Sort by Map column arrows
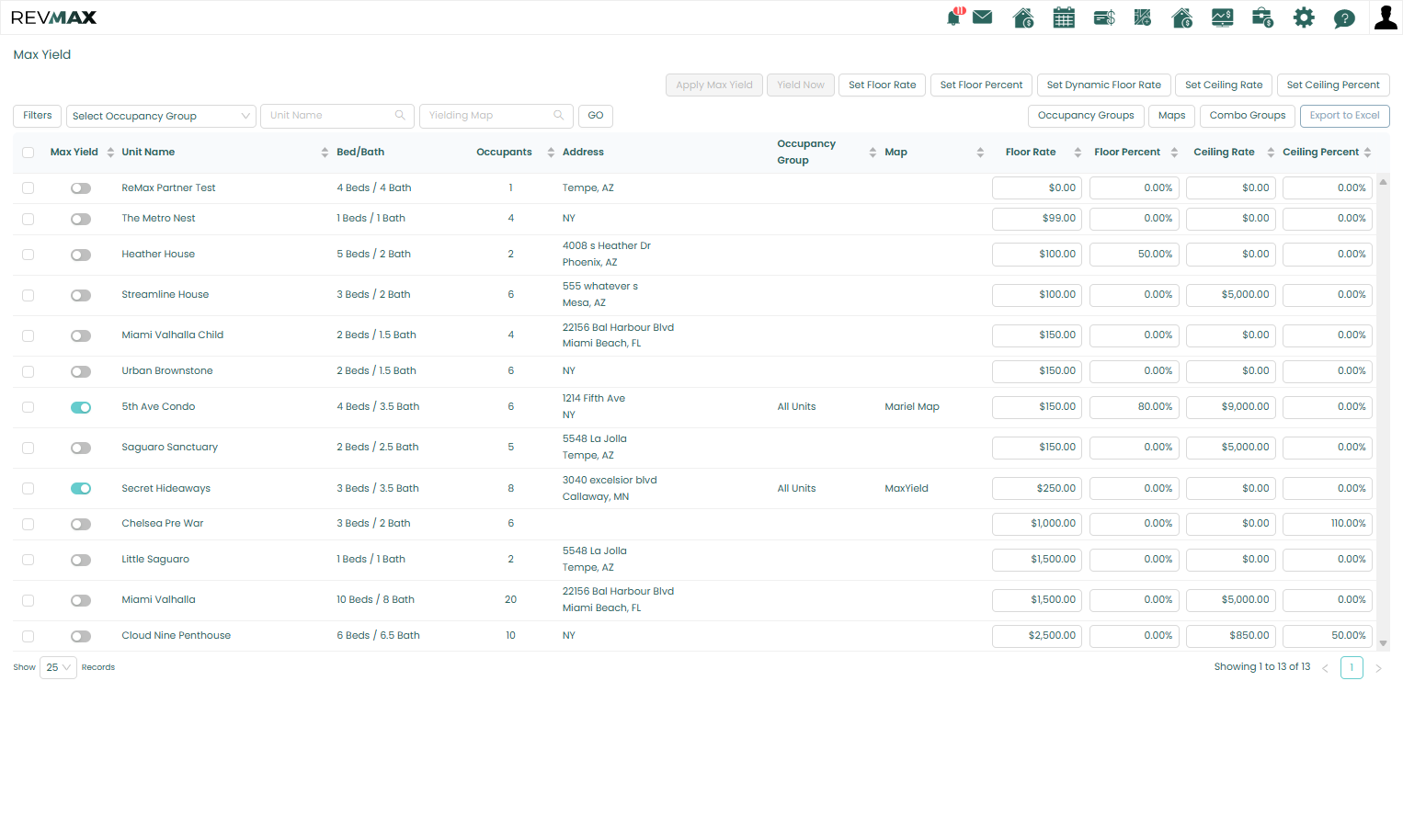 tap(980, 153)
